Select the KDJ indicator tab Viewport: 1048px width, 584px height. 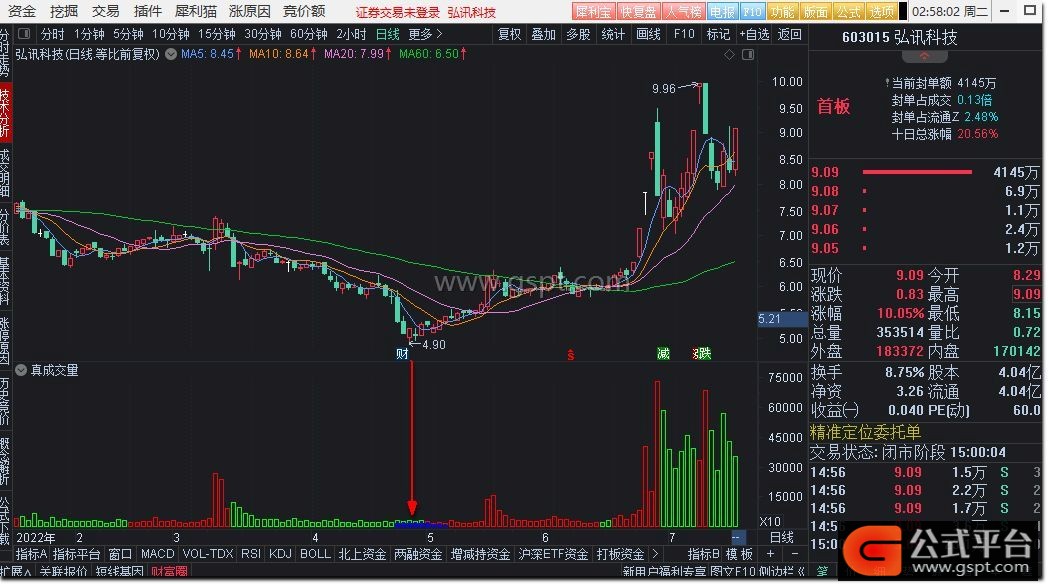280,554
